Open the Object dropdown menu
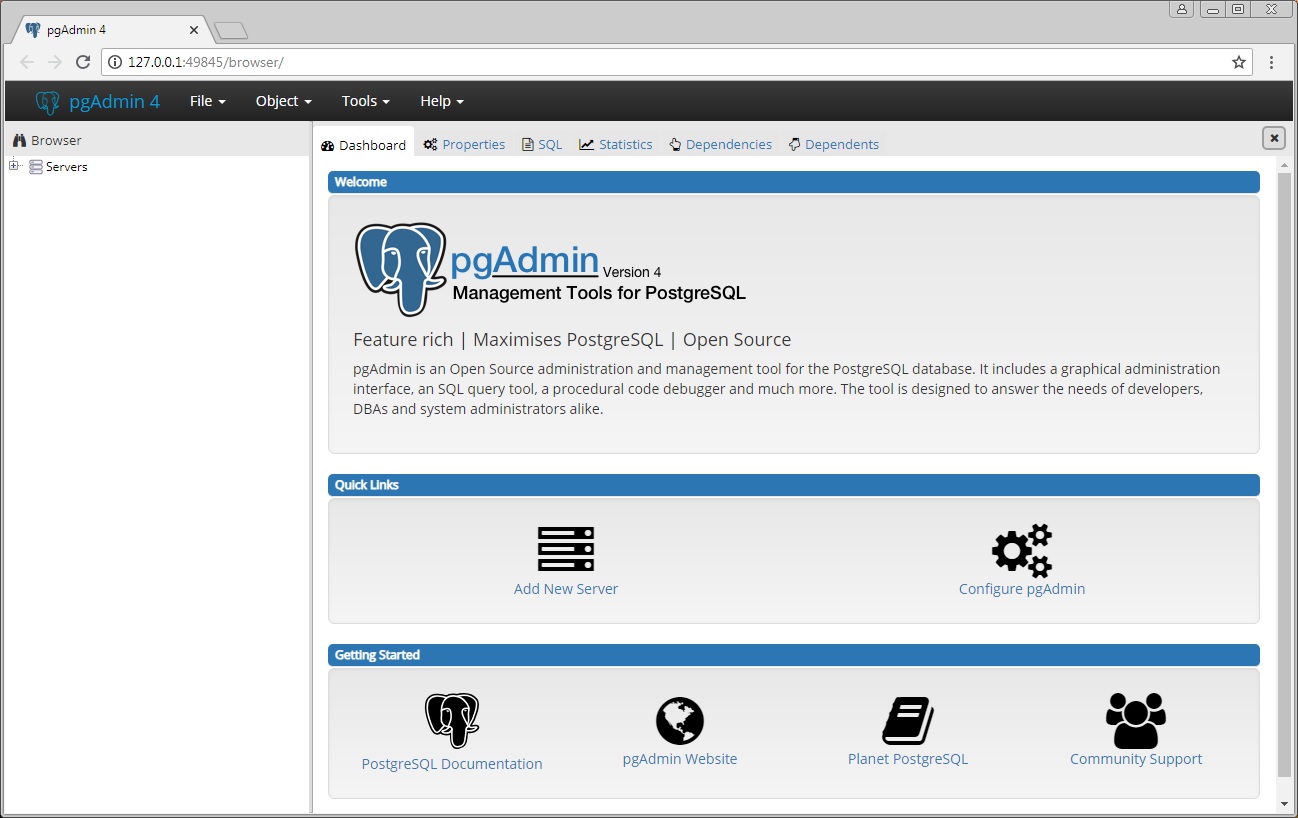1298x818 pixels. tap(284, 101)
